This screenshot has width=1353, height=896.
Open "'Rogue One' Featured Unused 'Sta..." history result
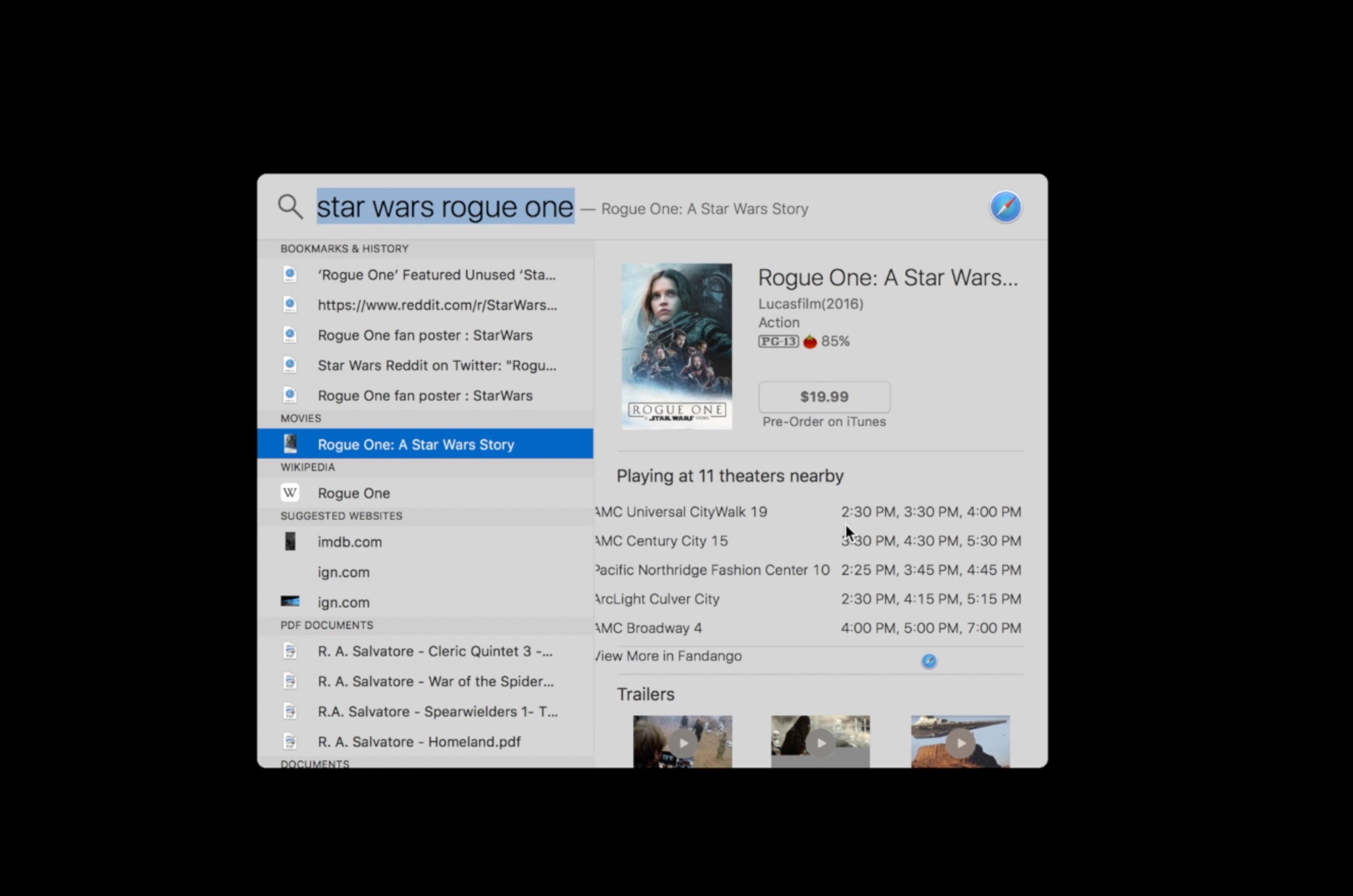(425, 275)
